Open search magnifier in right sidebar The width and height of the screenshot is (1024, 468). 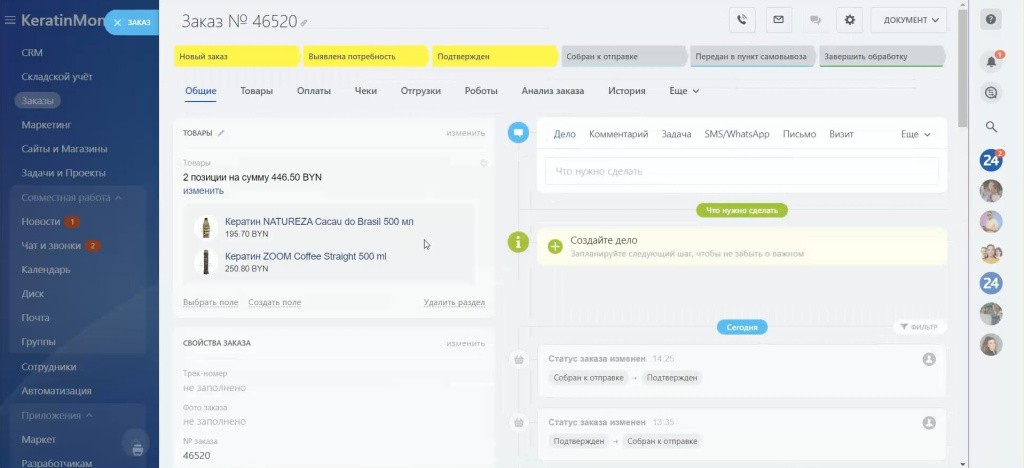pos(991,127)
